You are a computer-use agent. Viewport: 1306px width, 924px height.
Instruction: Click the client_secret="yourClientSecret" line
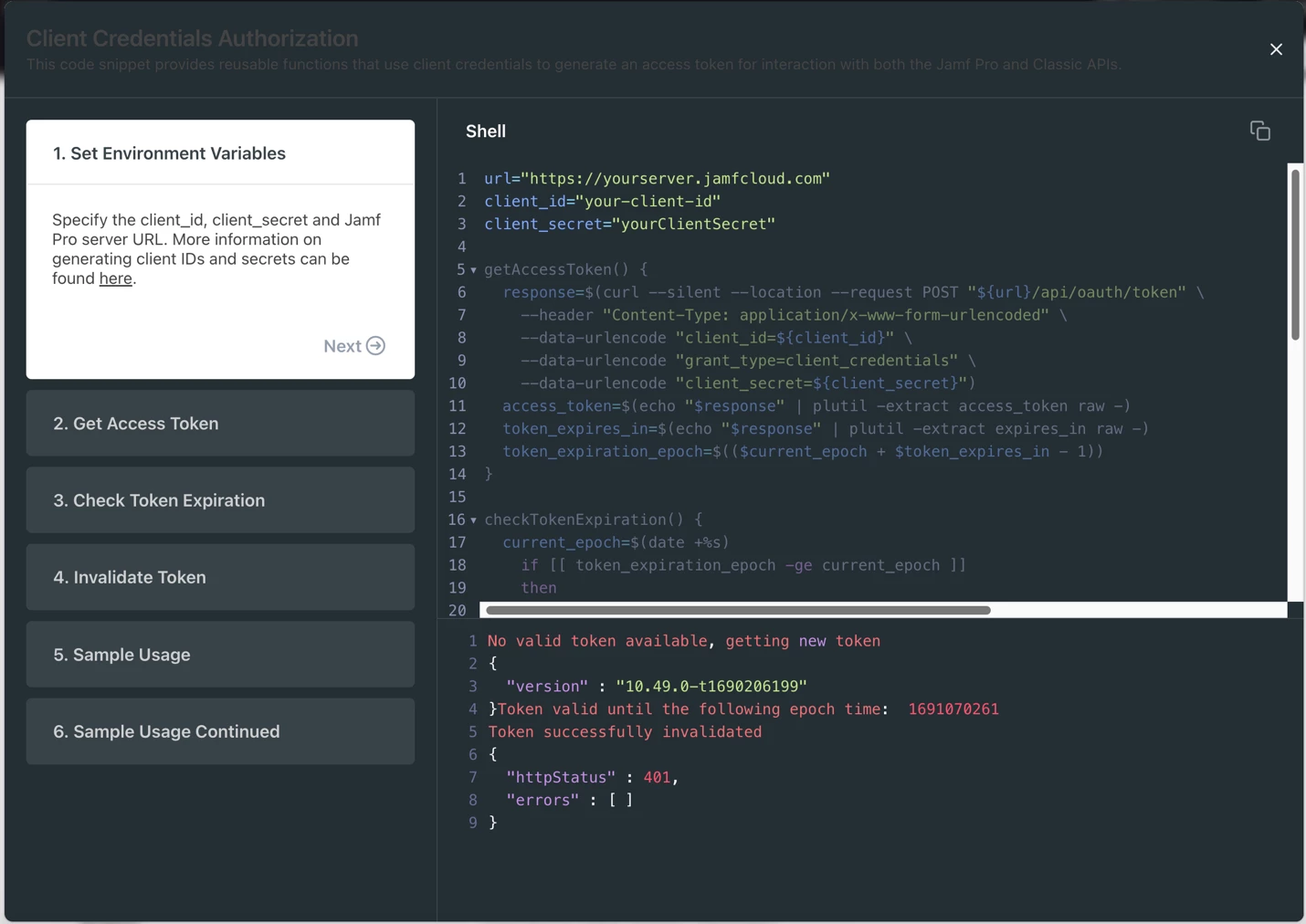pyautogui.click(x=629, y=224)
